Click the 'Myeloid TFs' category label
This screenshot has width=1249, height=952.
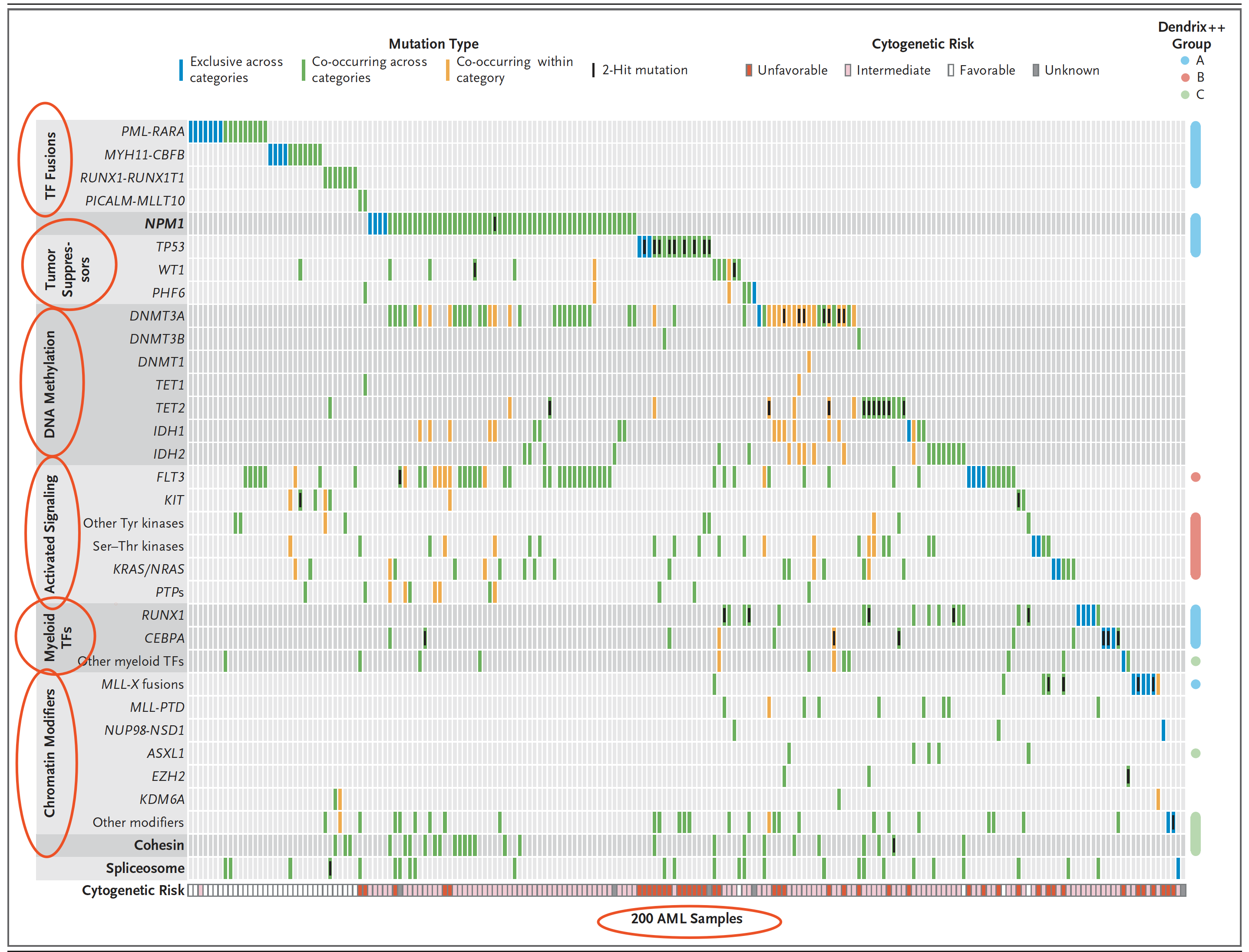tap(58, 638)
